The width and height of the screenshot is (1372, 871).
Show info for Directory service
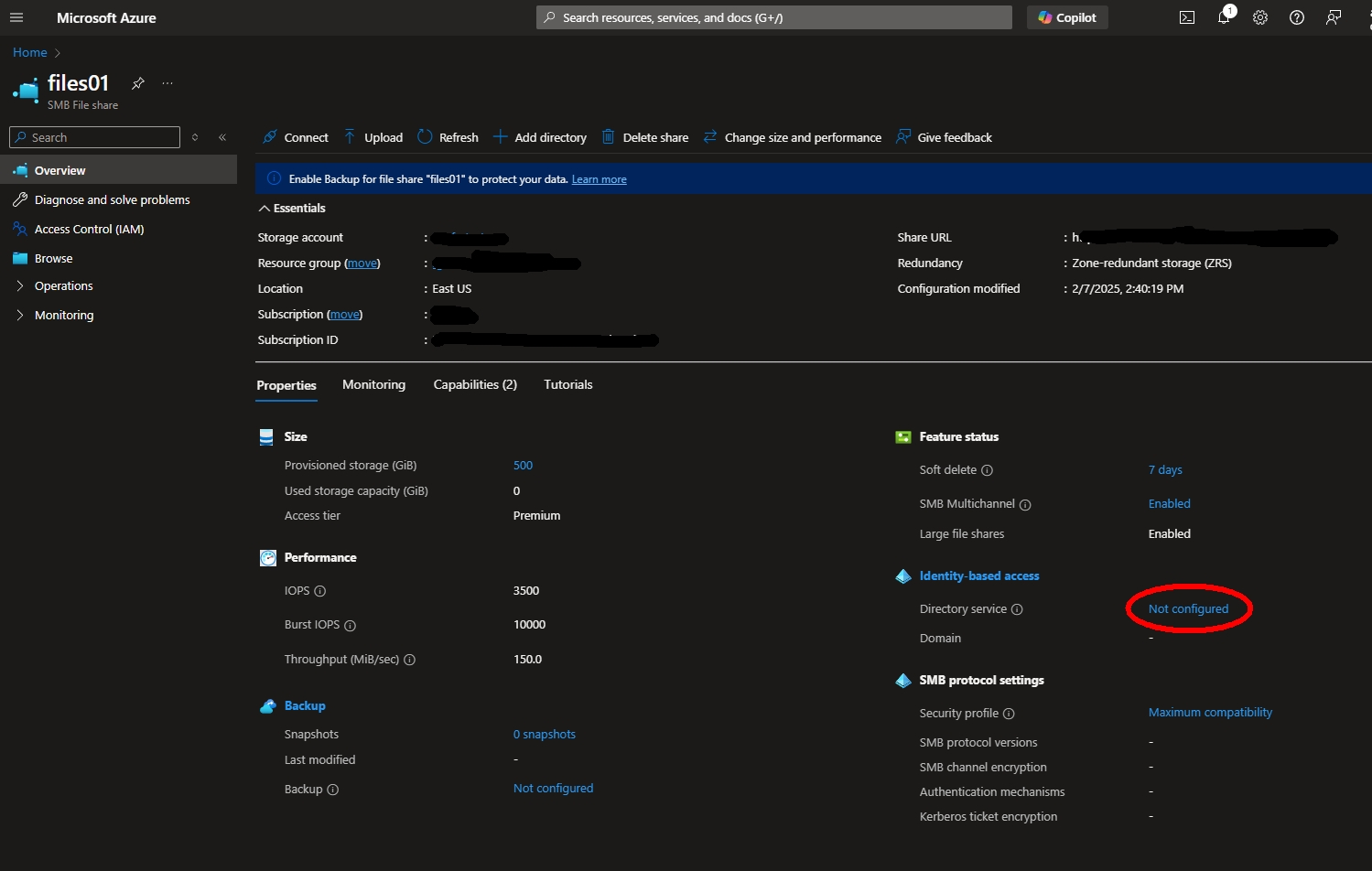1017,609
